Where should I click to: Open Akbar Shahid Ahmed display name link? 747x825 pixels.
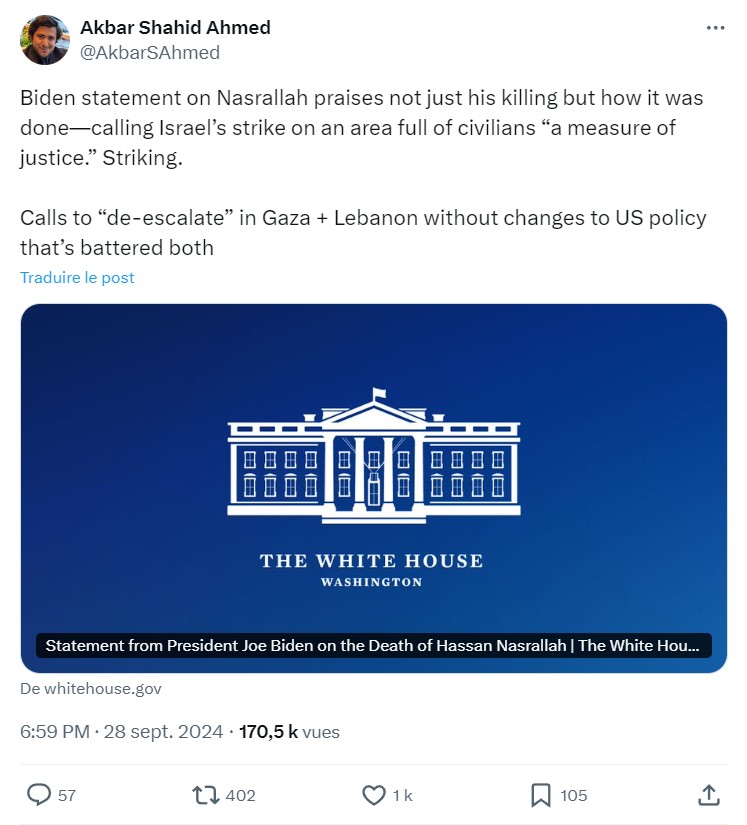point(175,27)
